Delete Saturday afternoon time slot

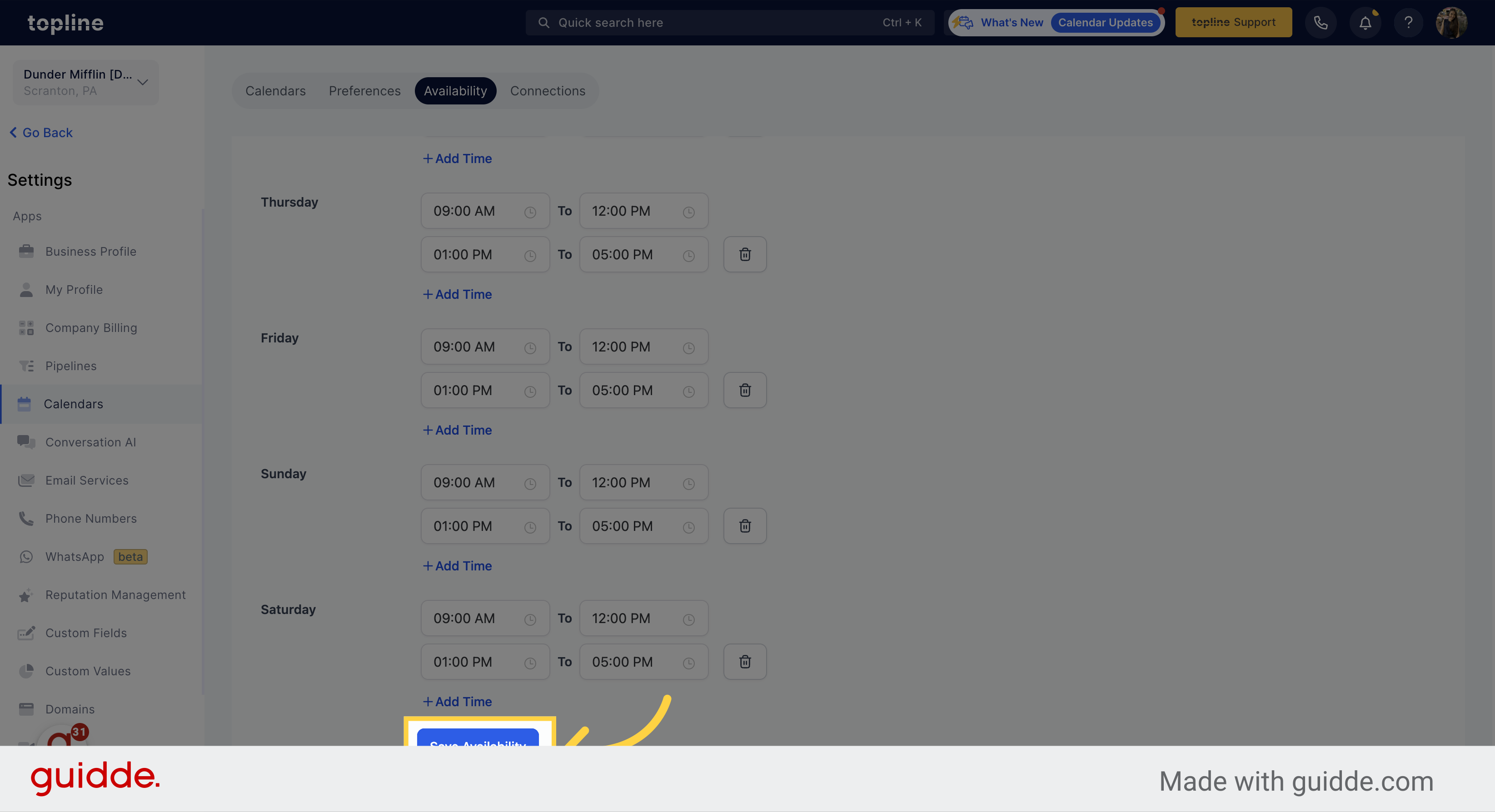coord(745,661)
